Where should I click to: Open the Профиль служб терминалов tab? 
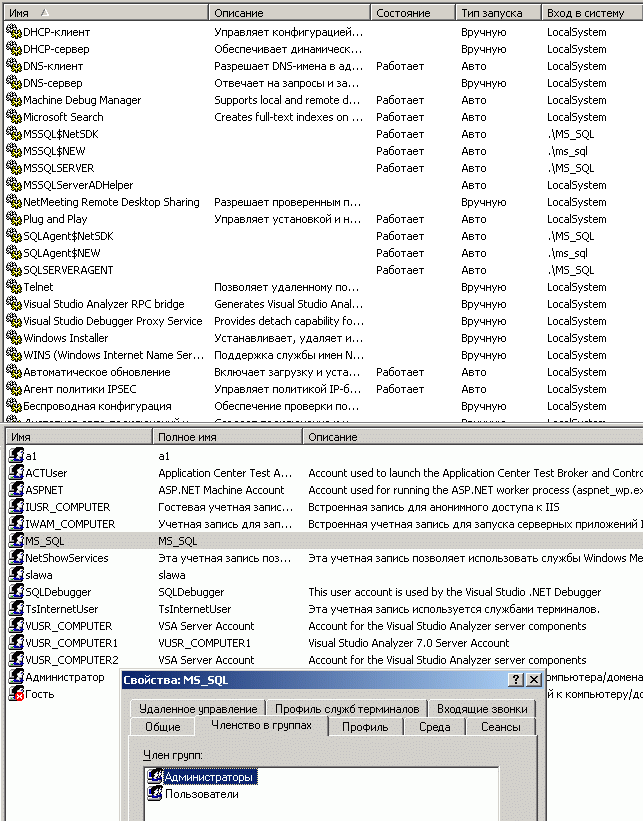click(x=347, y=709)
